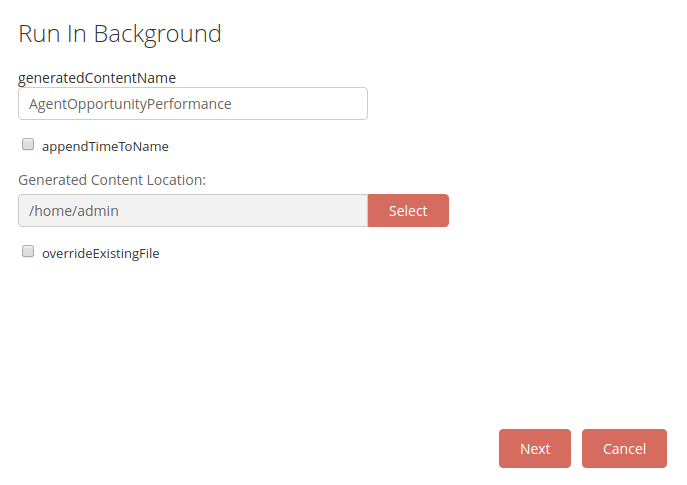Image resolution: width=687 pixels, height=485 pixels.
Task: Focus the AgentOpportunityPerformance name input
Action: (192, 104)
